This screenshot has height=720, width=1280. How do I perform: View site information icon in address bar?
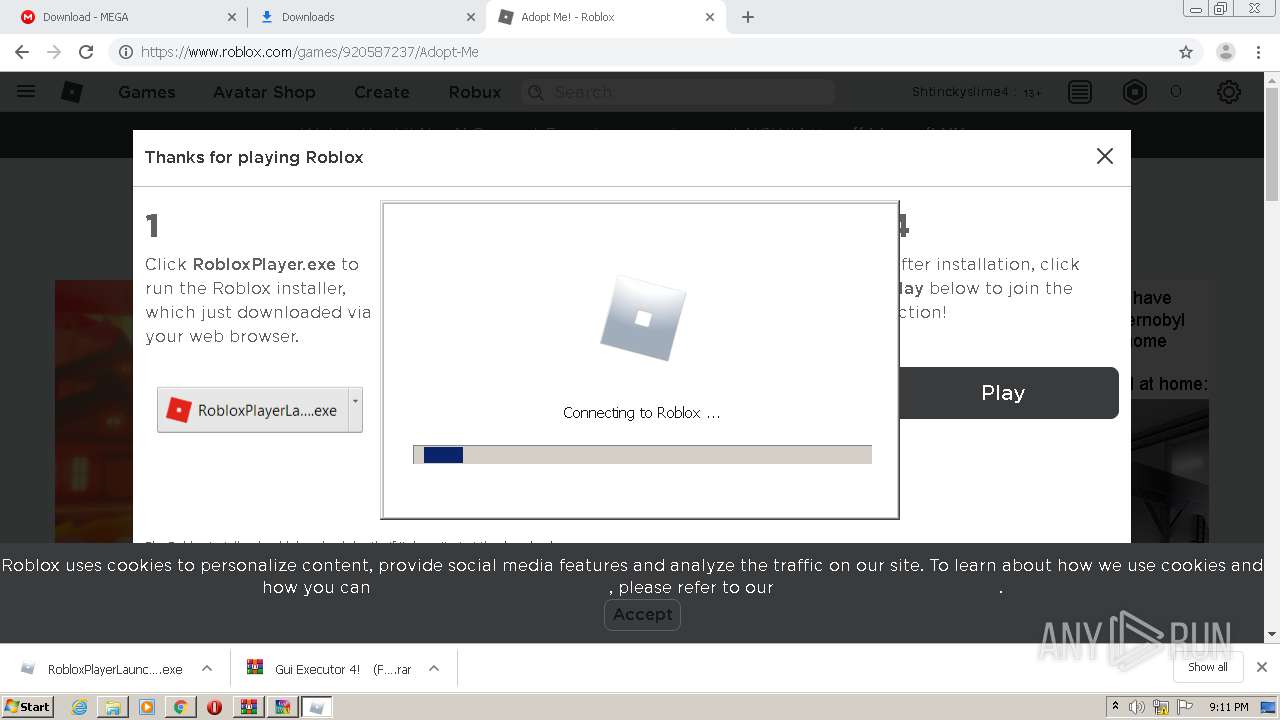126,52
